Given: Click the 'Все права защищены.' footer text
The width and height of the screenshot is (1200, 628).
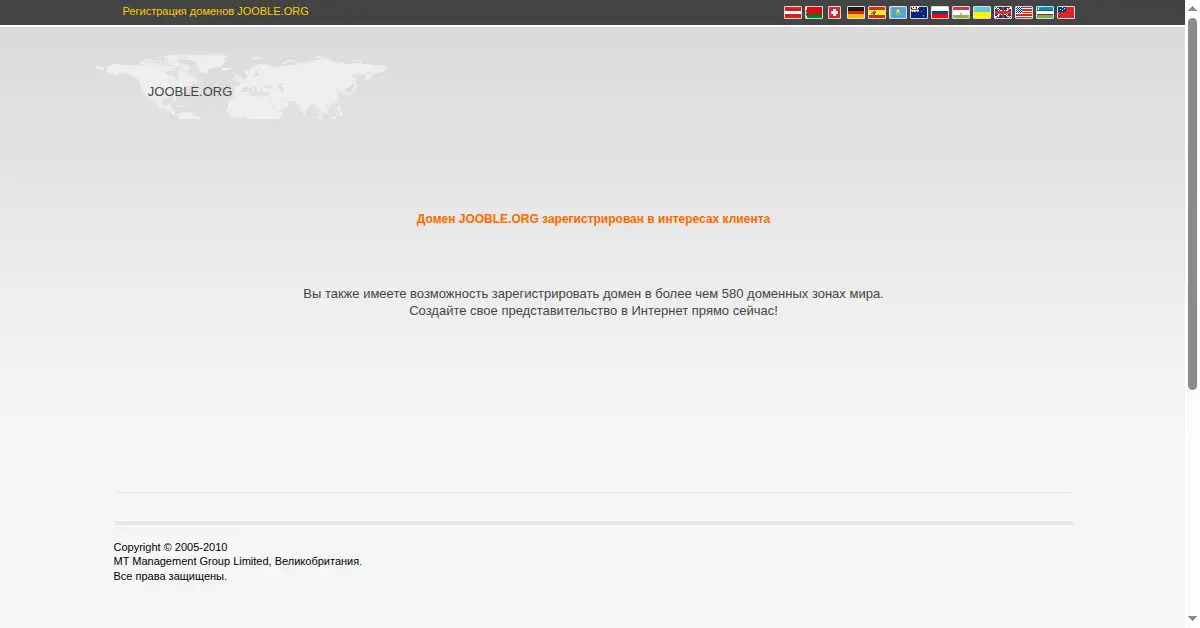Looking at the screenshot, I should pos(170,576).
